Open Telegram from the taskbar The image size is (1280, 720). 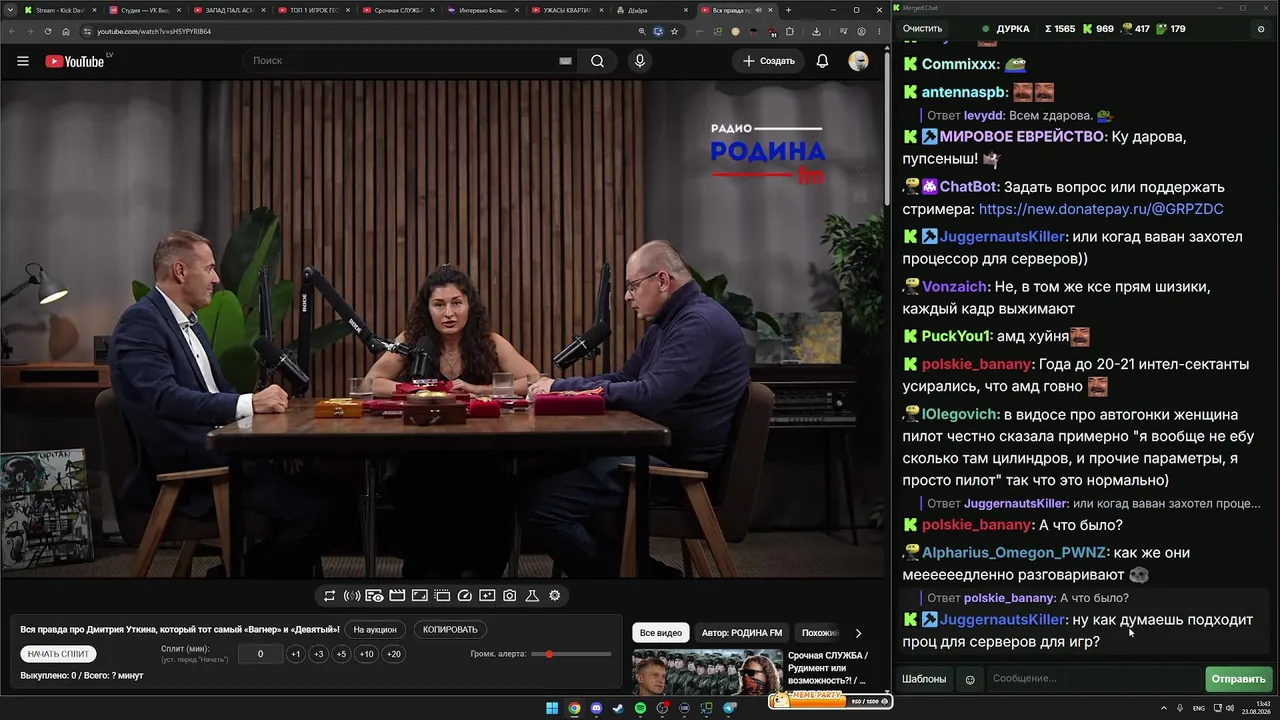(x=729, y=708)
